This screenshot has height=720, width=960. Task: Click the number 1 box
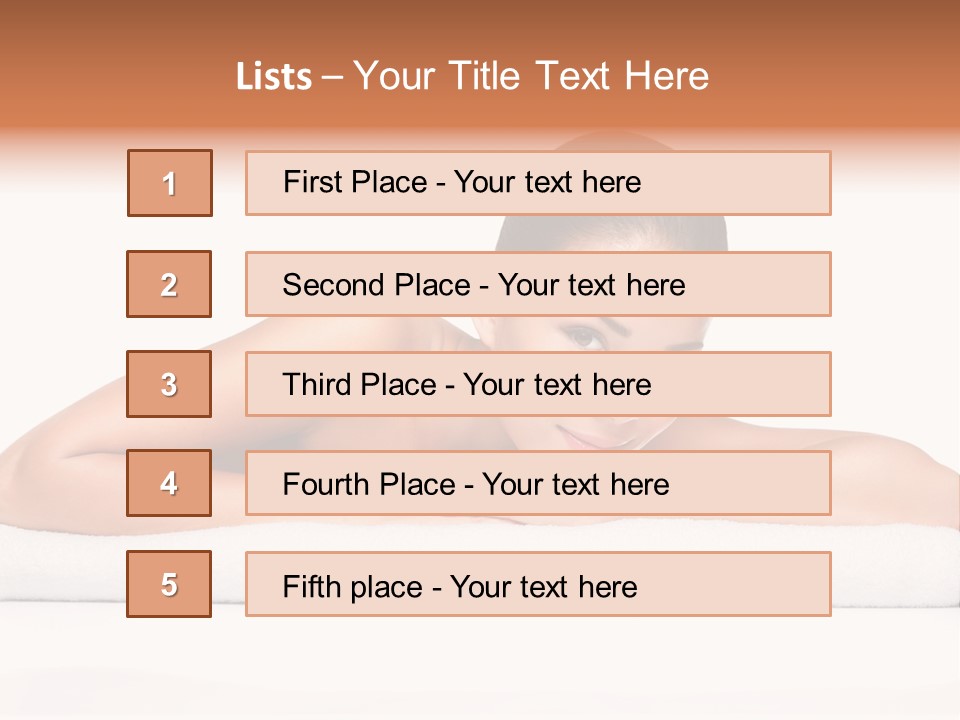tap(170, 183)
